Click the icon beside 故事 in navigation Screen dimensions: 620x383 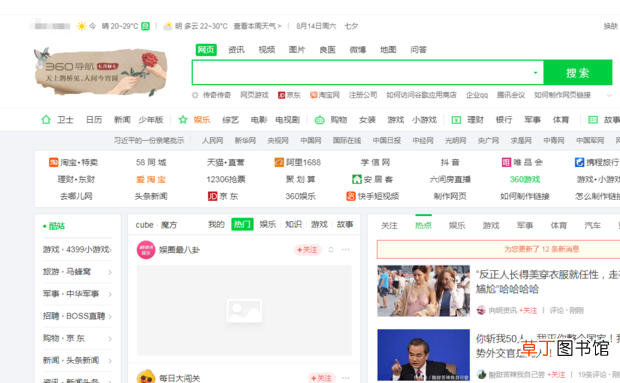point(593,120)
